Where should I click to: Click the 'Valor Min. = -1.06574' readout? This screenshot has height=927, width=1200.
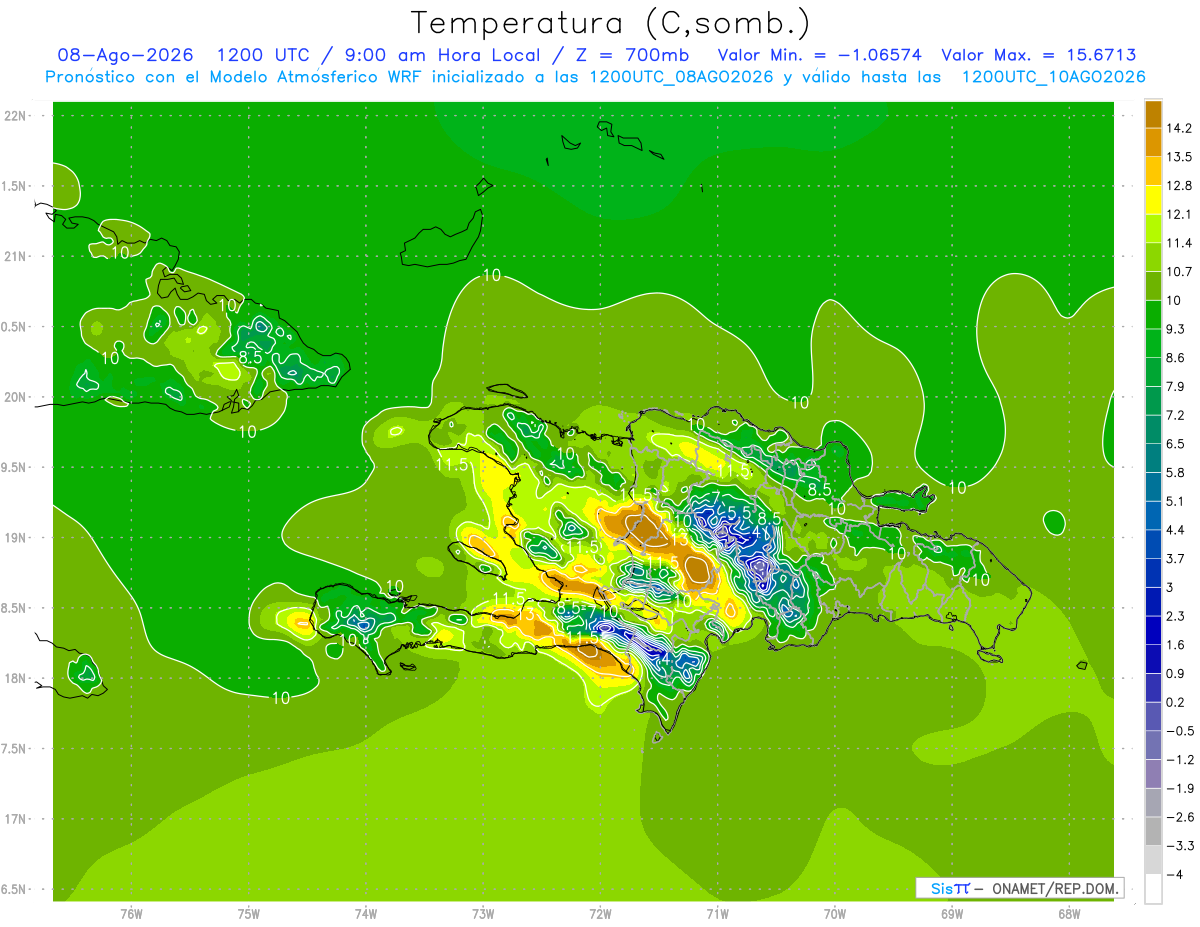point(820,55)
